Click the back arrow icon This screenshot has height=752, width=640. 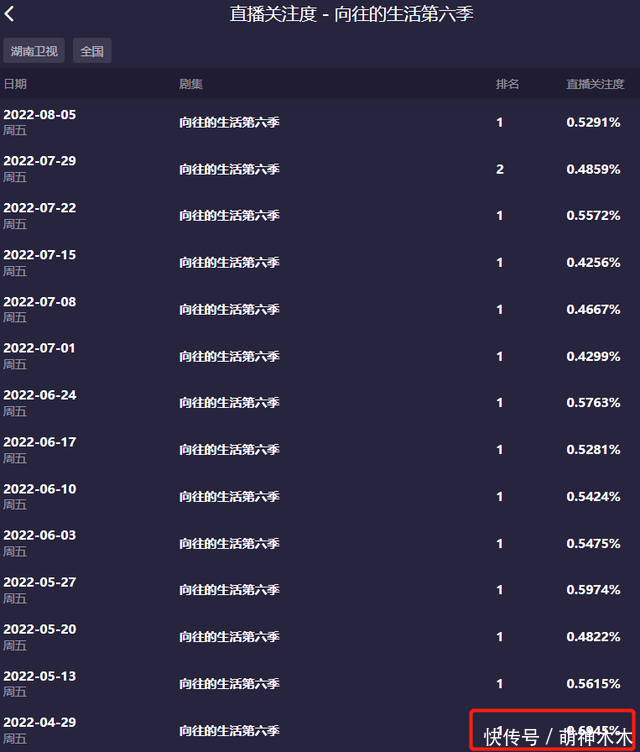pyautogui.click(x=10, y=14)
